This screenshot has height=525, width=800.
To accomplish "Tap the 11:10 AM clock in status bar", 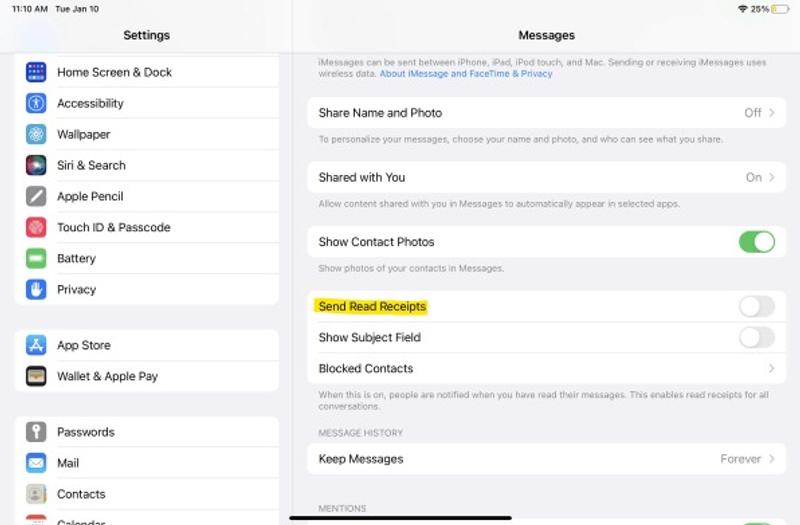I will tap(30, 9).
